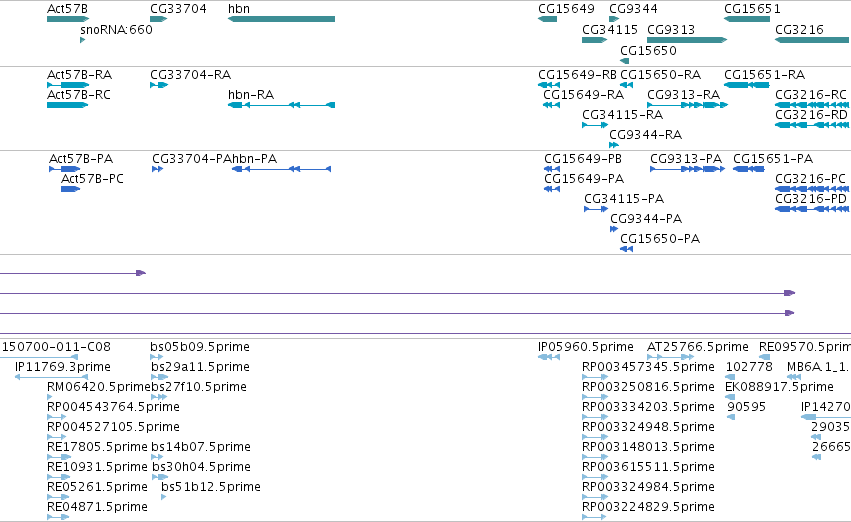This screenshot has height=522, width=851.
Task: Click the IP11769.3prime EST
Action: tap(51, 377)
